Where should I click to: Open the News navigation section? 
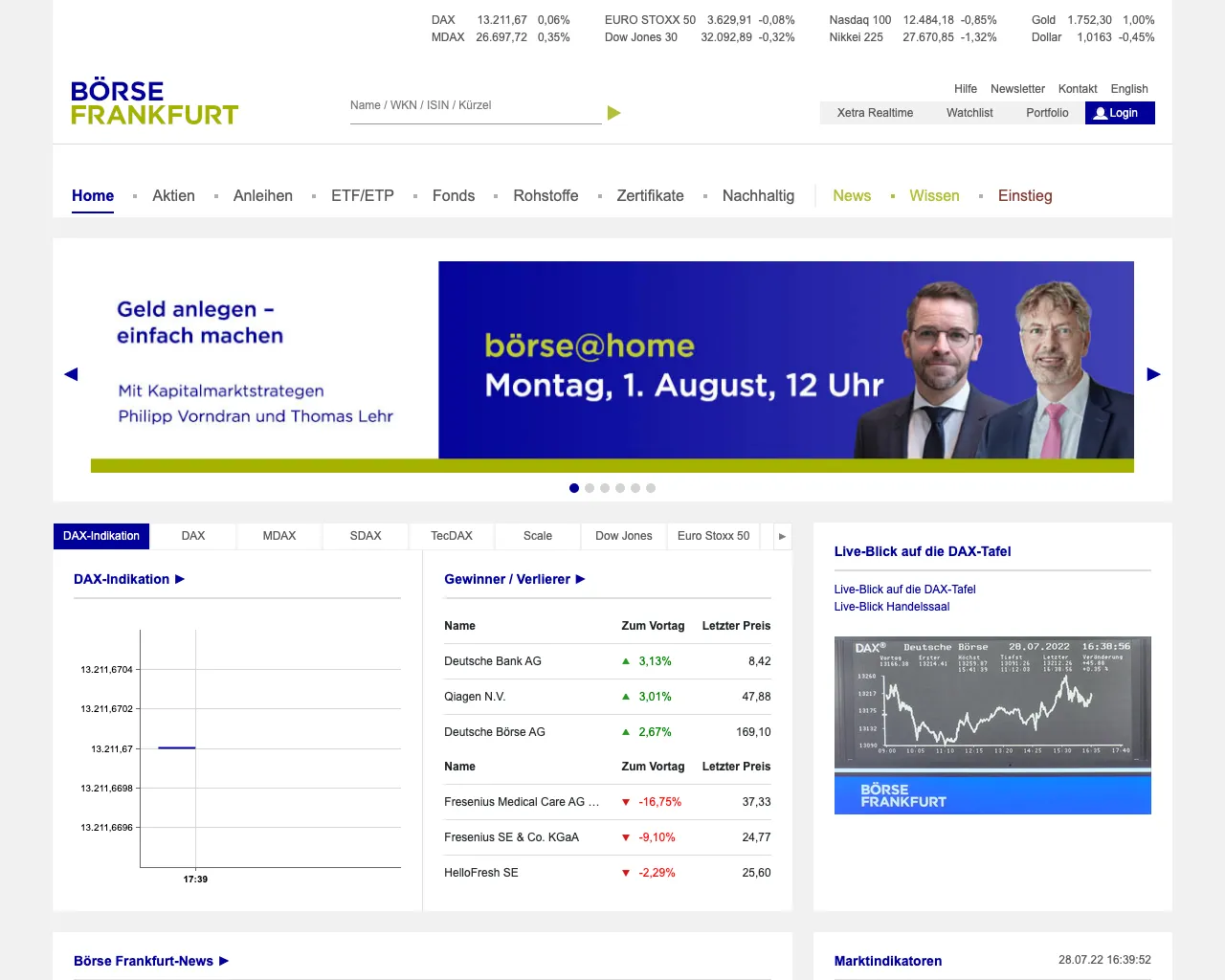pyautogui.click(x=852, y=195)
